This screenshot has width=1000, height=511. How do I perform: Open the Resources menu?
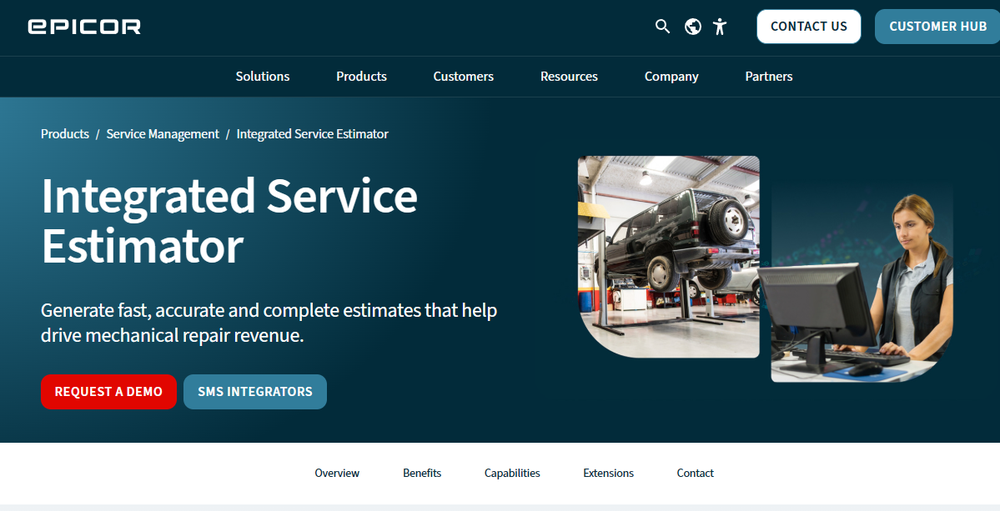pos(569,77)
